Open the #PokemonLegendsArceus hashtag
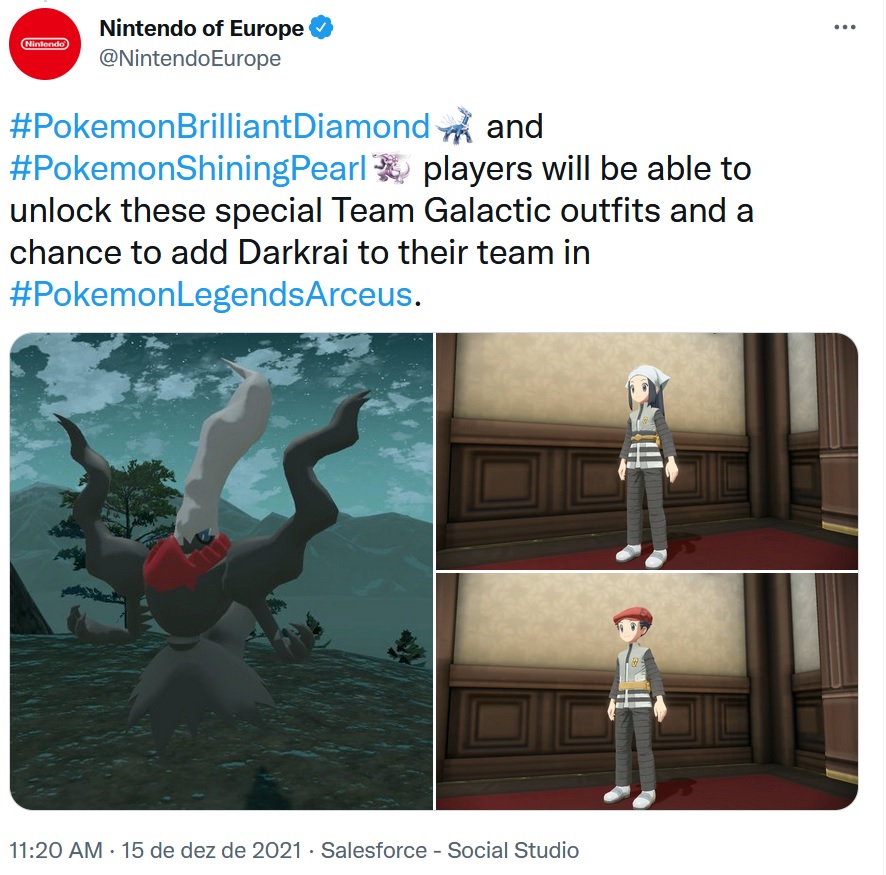This screenshot has width=886, height=875. click(x=211, y=294)
